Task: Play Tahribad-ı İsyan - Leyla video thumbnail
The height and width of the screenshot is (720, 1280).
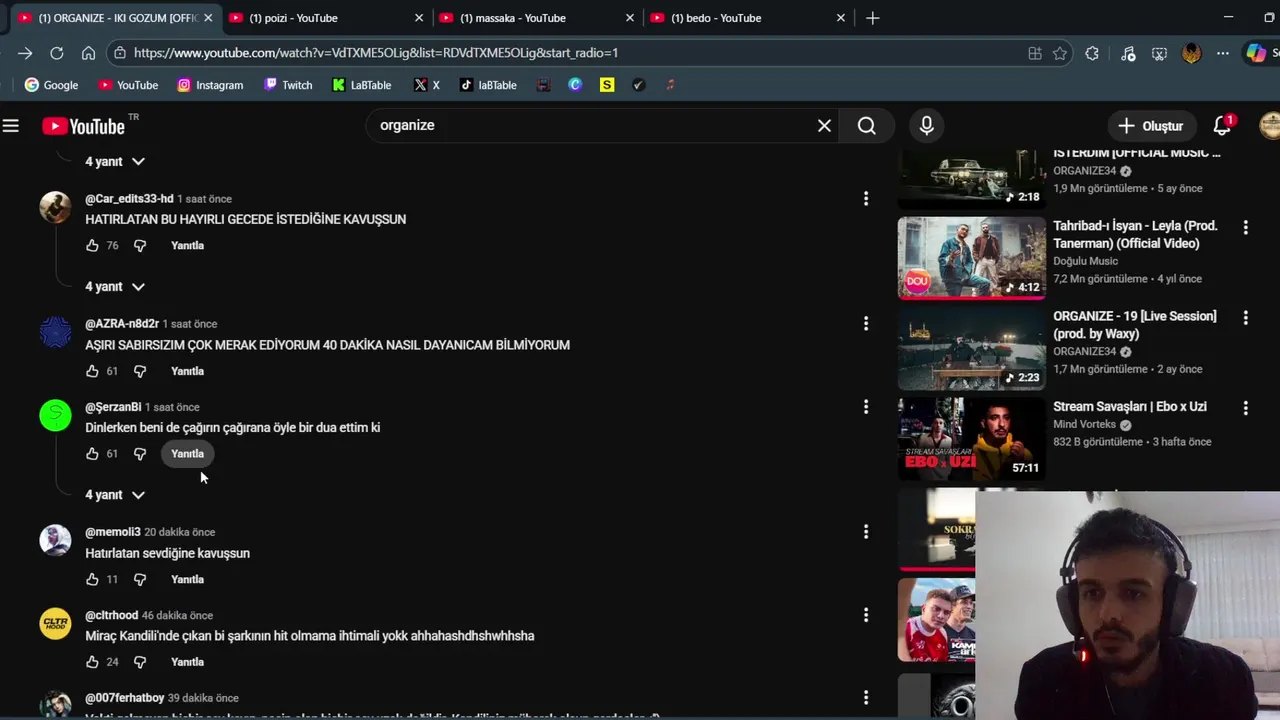Action: (972, 259)
